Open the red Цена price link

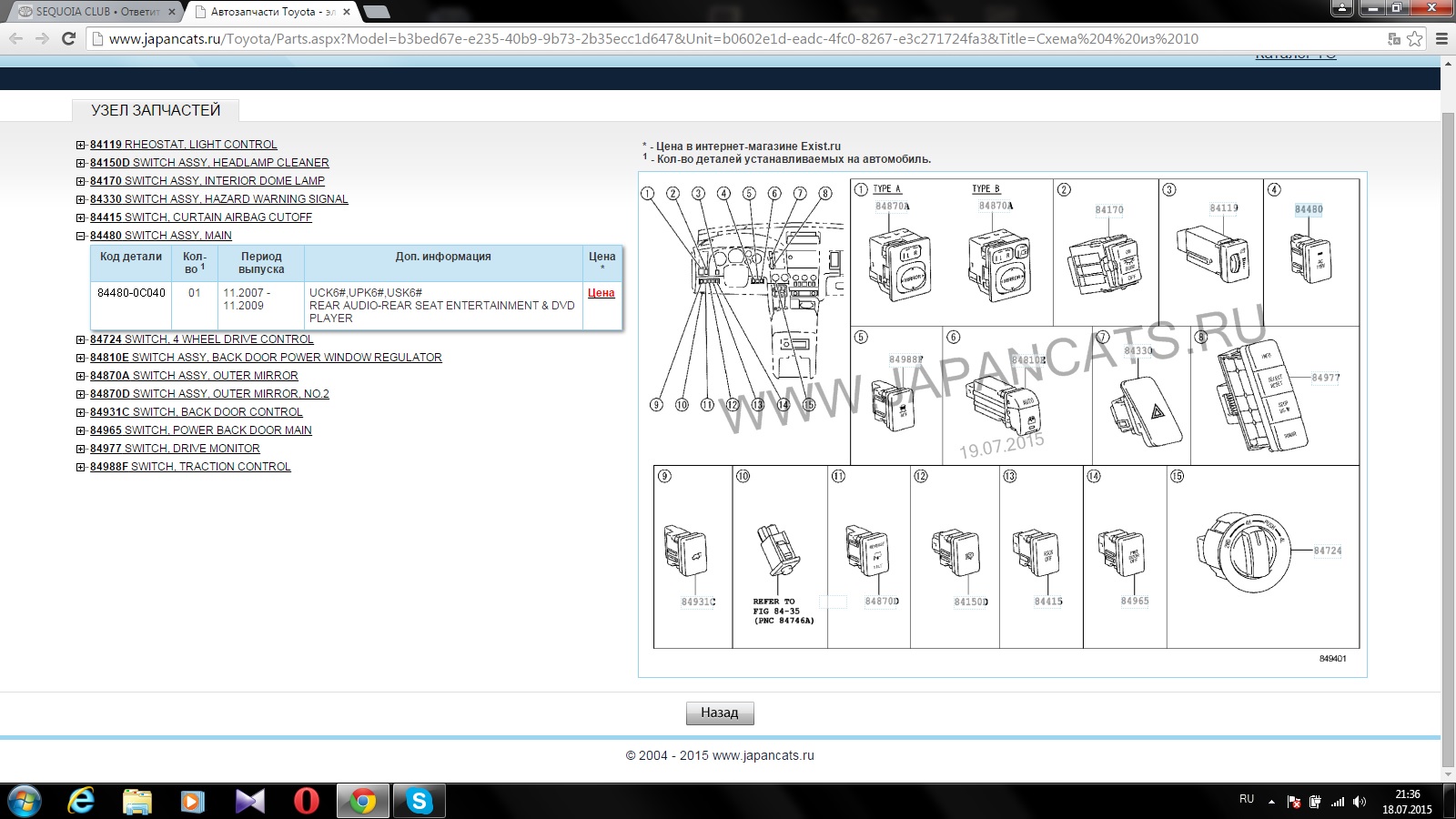point(601,293)
